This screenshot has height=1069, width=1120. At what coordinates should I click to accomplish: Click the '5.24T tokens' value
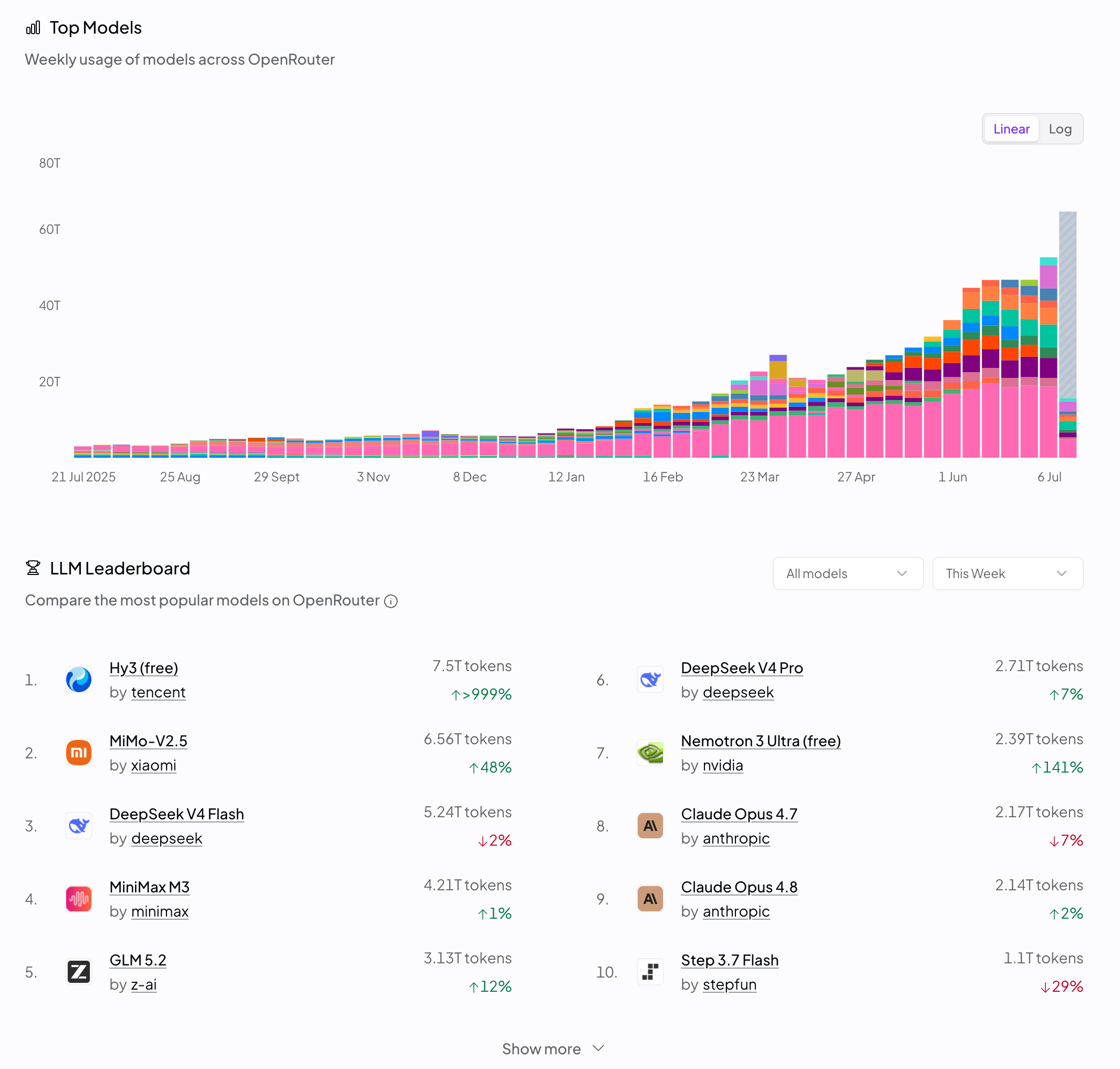click(x=467, y=811)
